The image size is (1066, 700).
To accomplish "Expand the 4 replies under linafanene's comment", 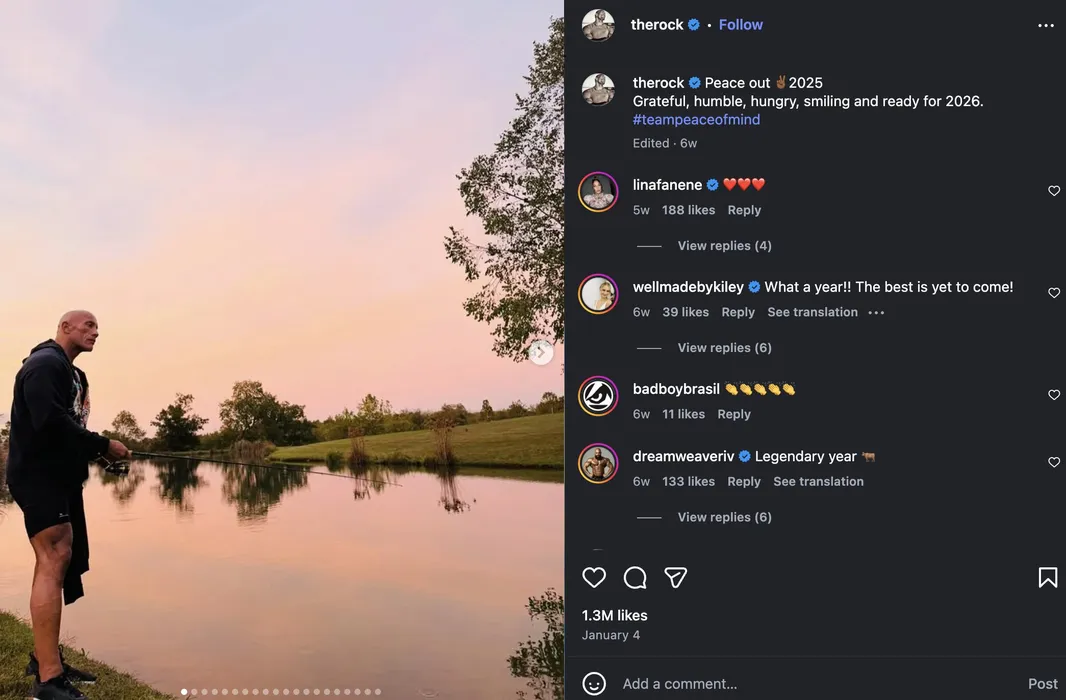I will click(x=724, y=246).
